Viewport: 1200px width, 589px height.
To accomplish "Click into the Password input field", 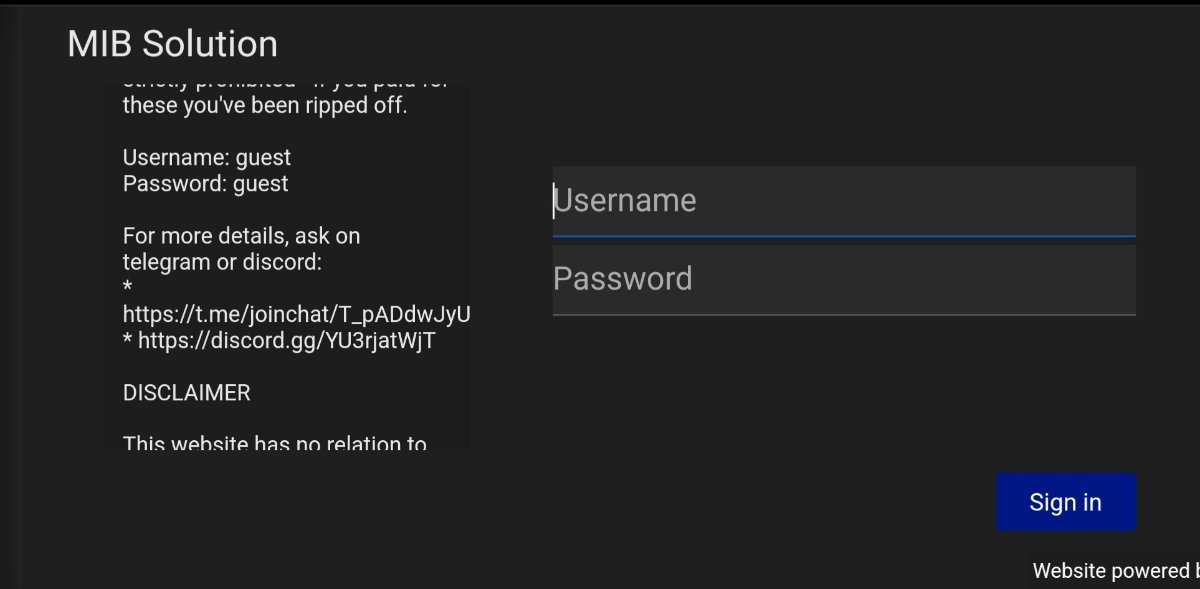I will [x=843, y=279].
